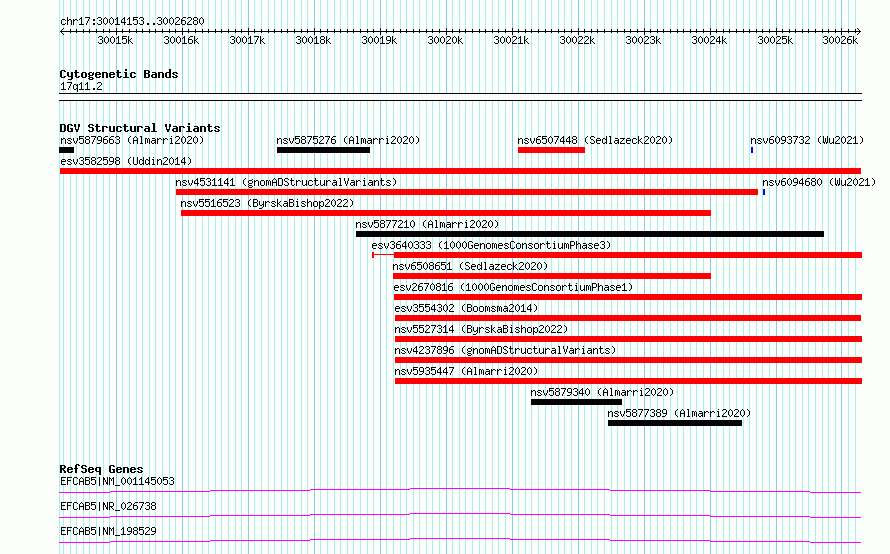Click the 30026k ruler tick label
The height and width of the screenshot is (554, 890).
tap(840, 40)
